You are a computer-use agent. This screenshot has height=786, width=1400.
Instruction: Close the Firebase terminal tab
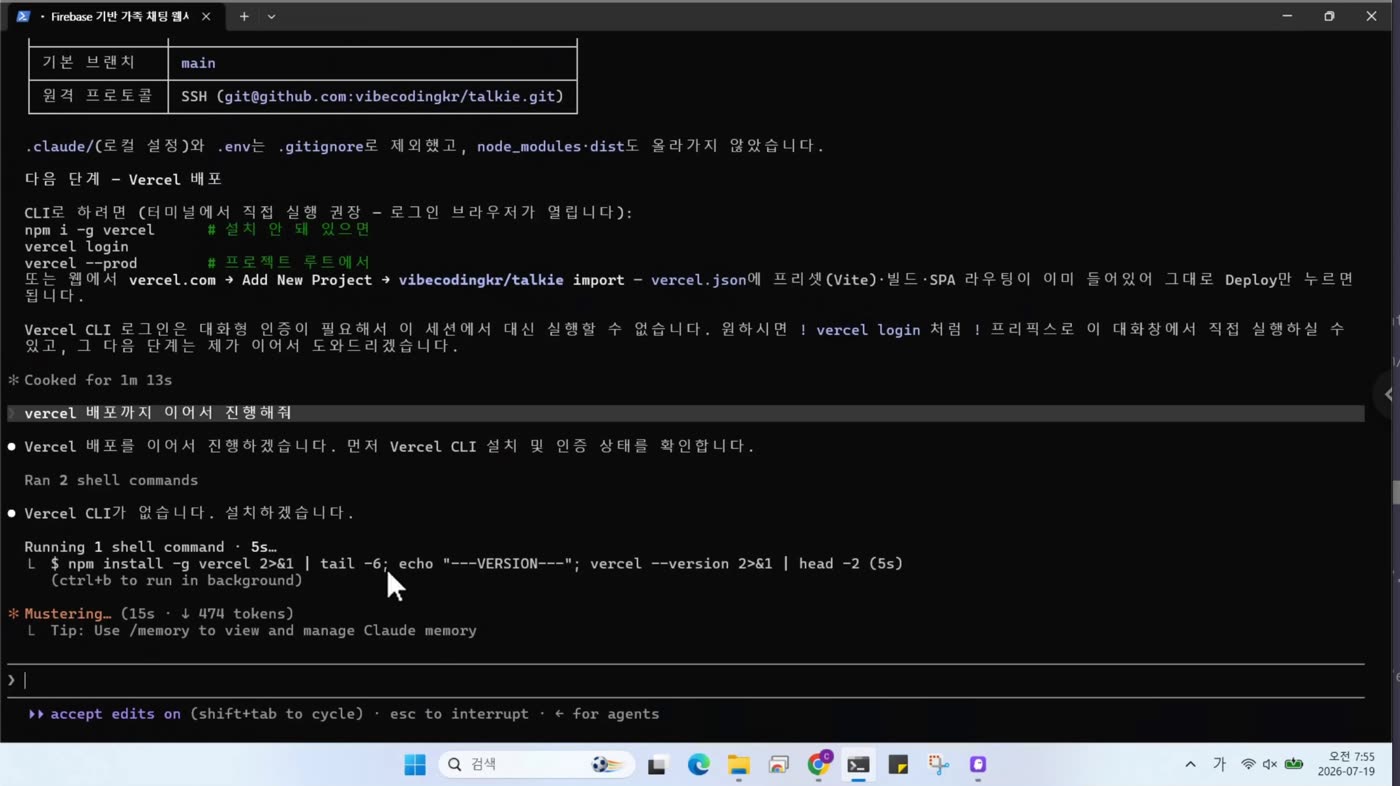[x=206, y=17]
